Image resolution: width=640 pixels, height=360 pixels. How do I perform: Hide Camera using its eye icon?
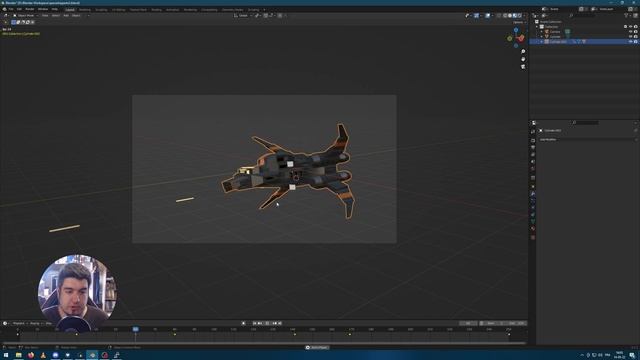pyautogui.click(x=631, y=31)
